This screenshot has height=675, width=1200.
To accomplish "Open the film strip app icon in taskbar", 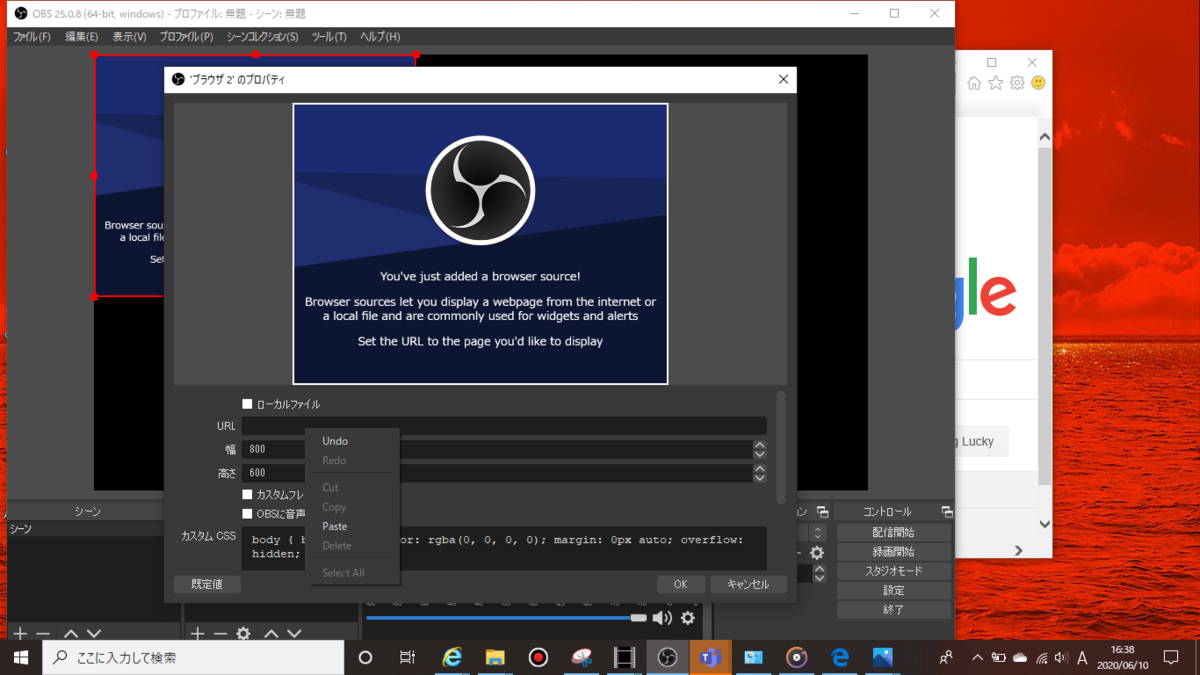I will 624,657.
